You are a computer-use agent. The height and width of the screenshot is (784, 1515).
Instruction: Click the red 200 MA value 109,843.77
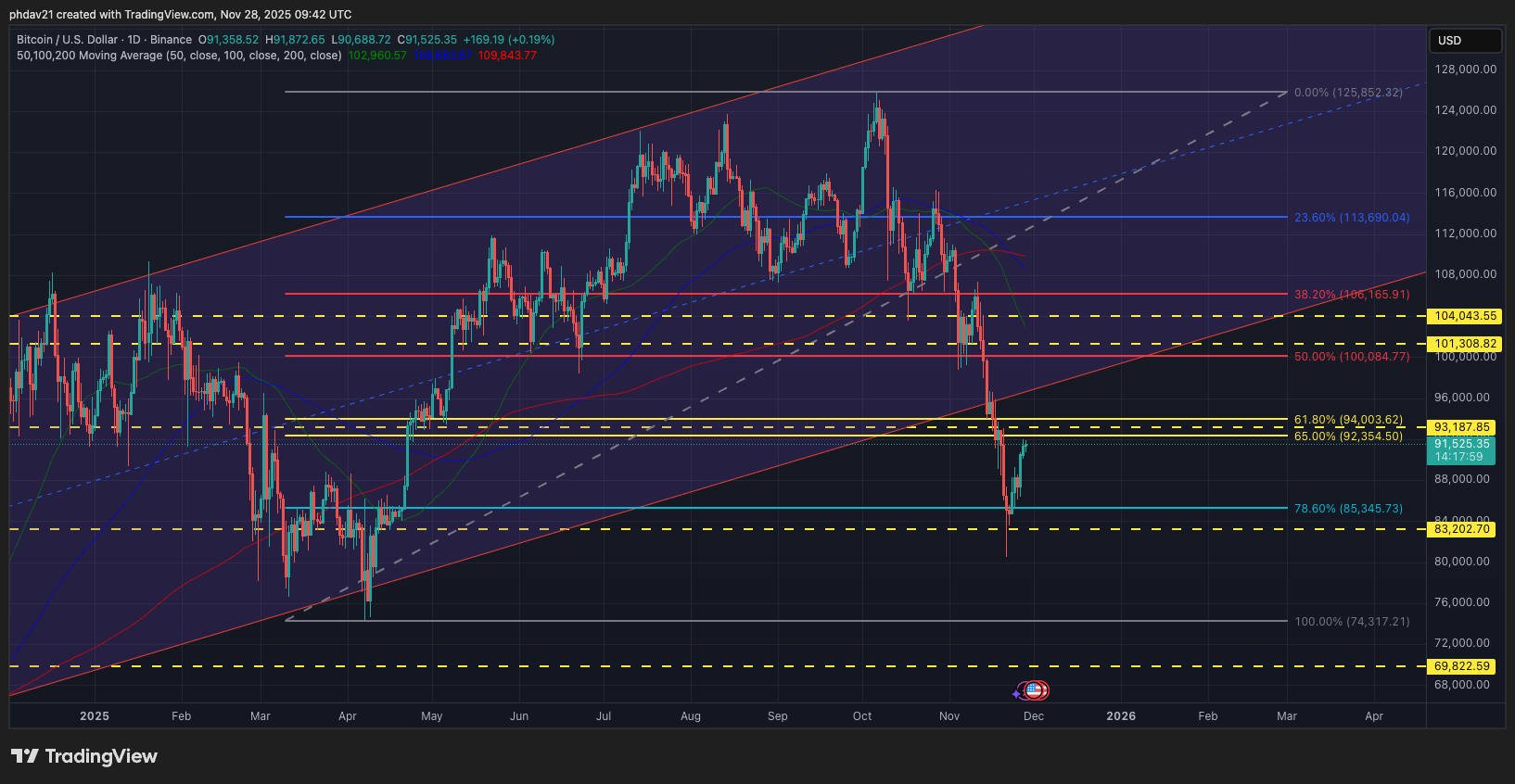click(507, 56)
